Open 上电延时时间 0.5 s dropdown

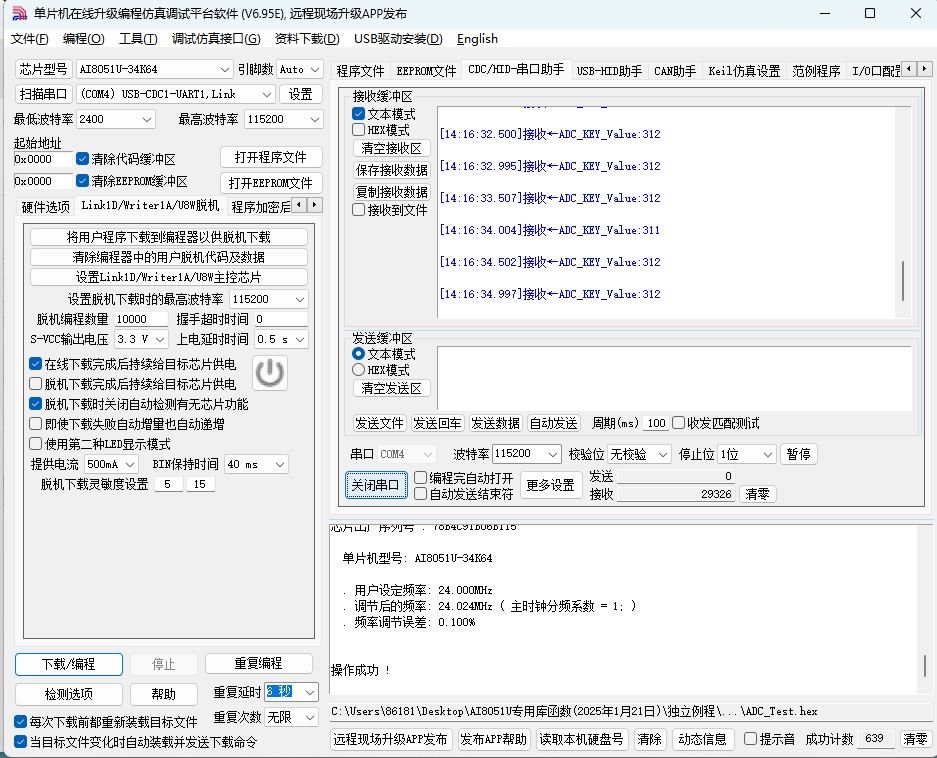(x=281, y=339)
